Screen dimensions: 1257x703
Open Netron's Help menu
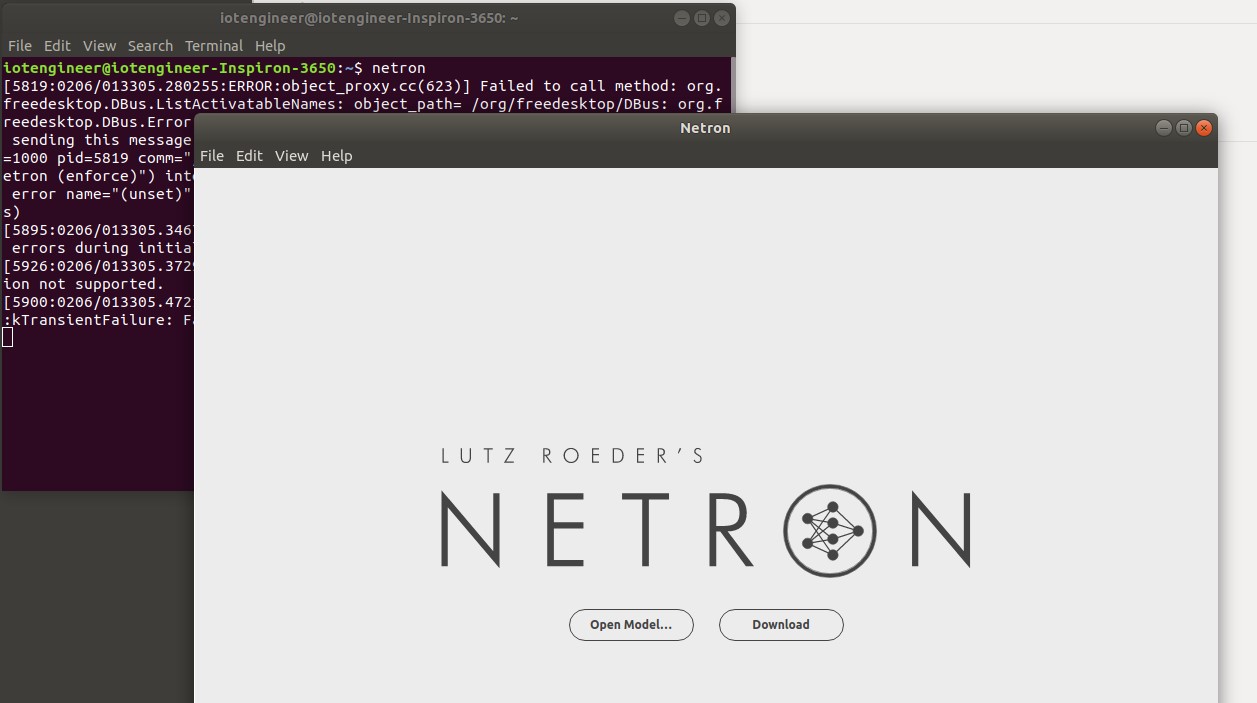(337, 156)
